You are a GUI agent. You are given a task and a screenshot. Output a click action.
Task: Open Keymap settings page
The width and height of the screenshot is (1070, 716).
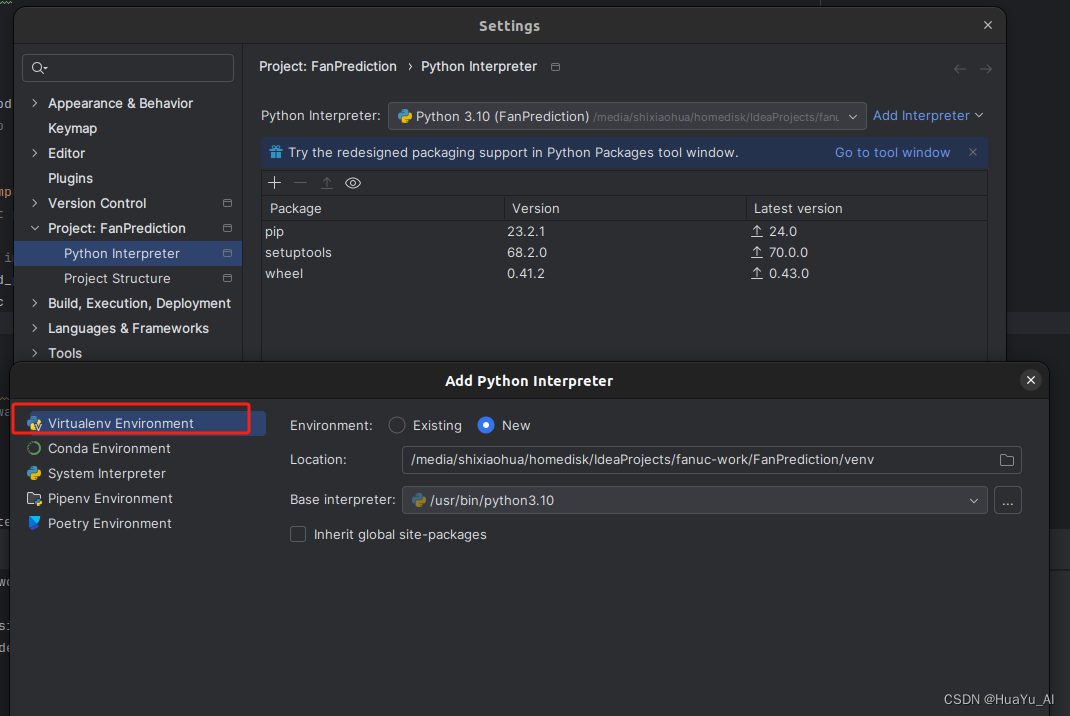coord(72,128)
